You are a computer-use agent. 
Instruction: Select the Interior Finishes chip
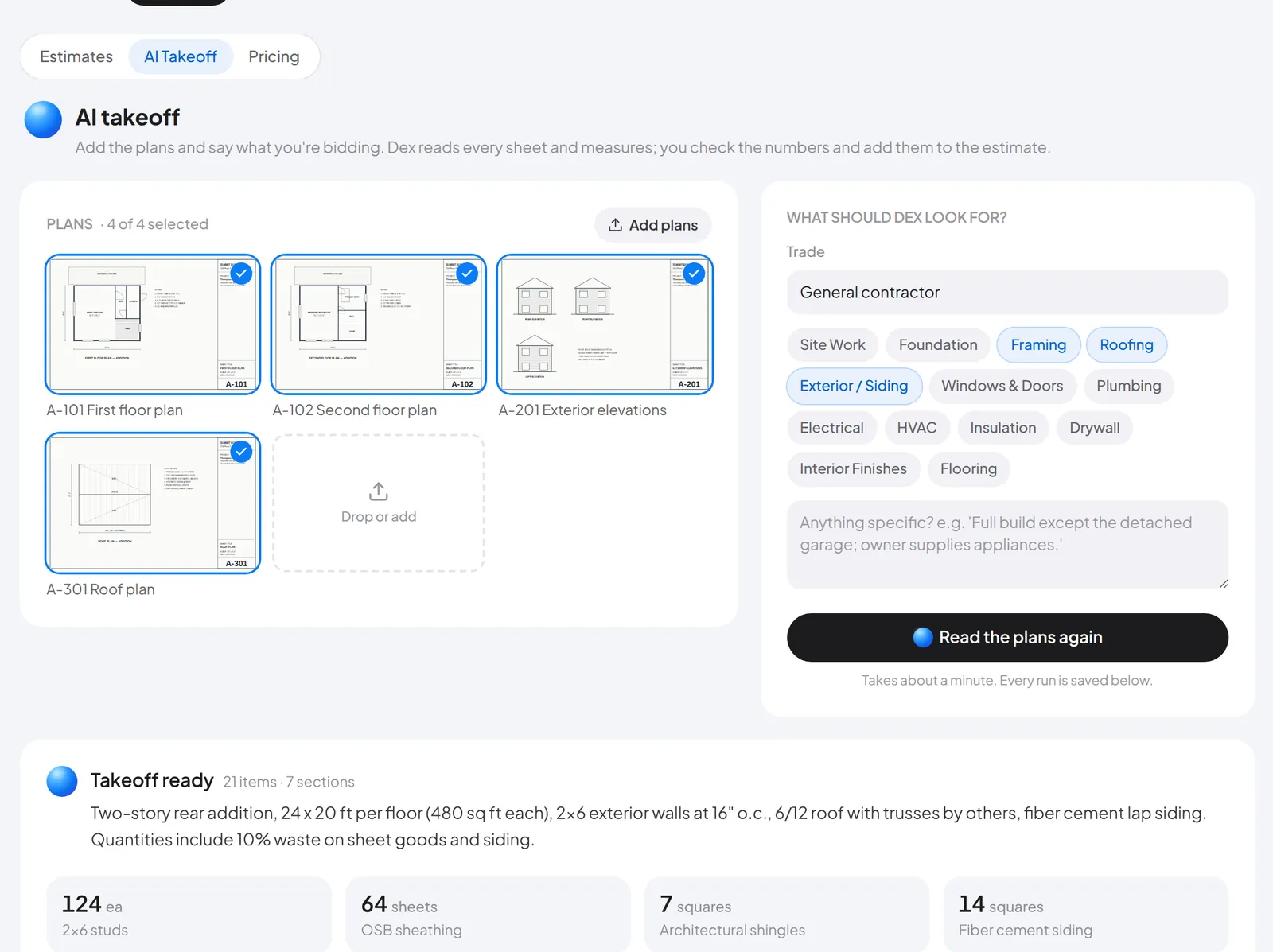pyautogui.click(x=853, y=469)
